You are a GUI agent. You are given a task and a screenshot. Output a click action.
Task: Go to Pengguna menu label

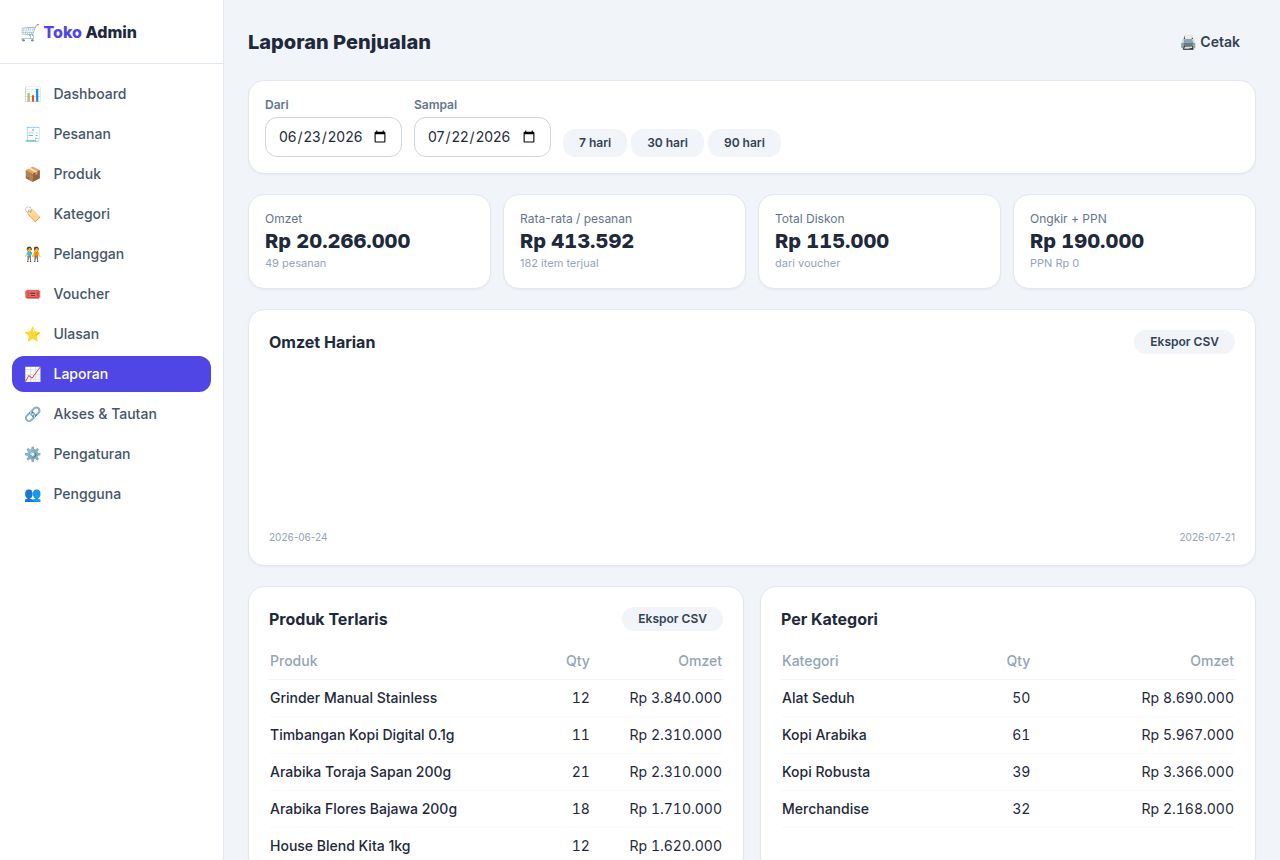pyautogui.click(x=87, y=494)
